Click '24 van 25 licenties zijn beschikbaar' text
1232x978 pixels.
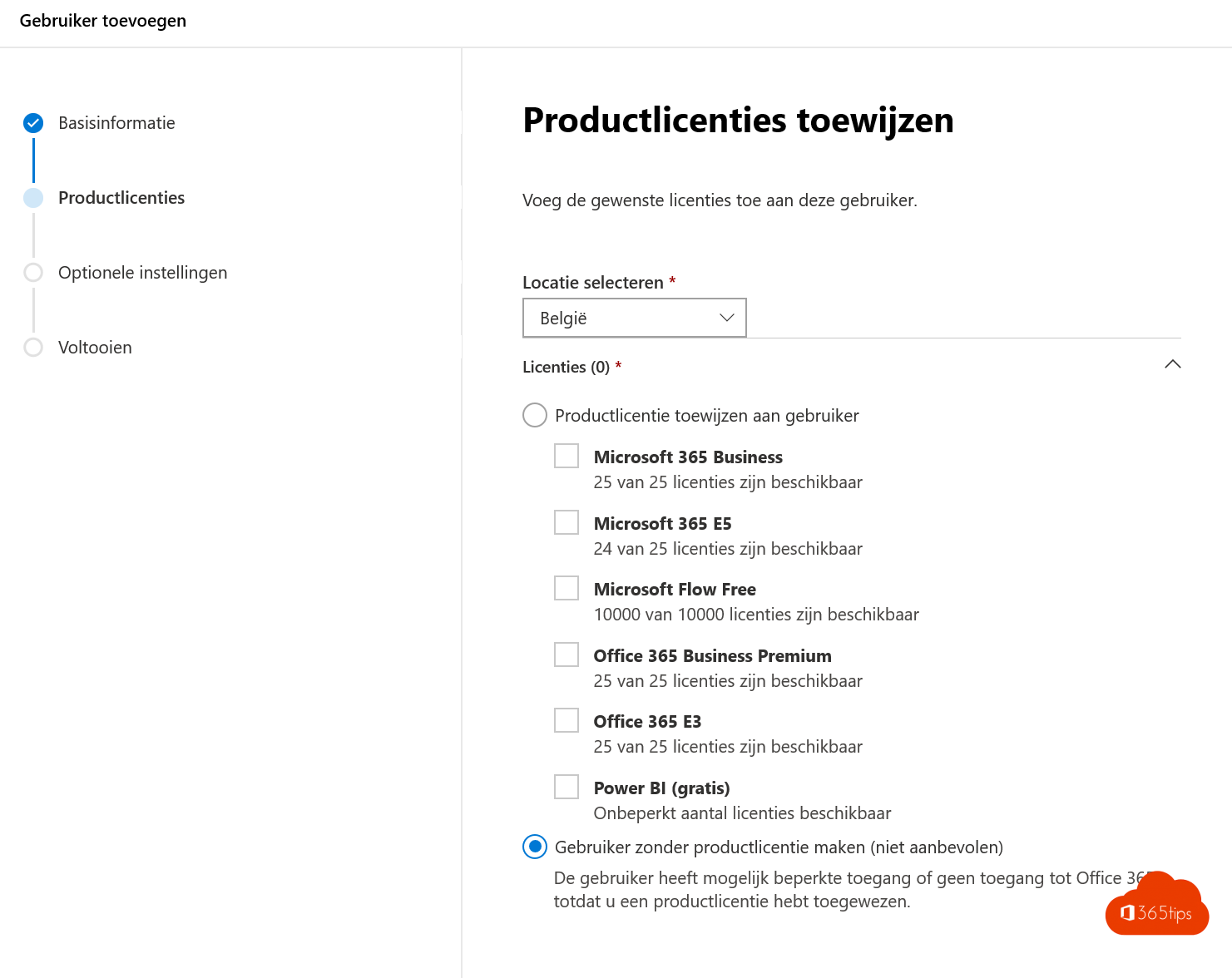[728, 549]
